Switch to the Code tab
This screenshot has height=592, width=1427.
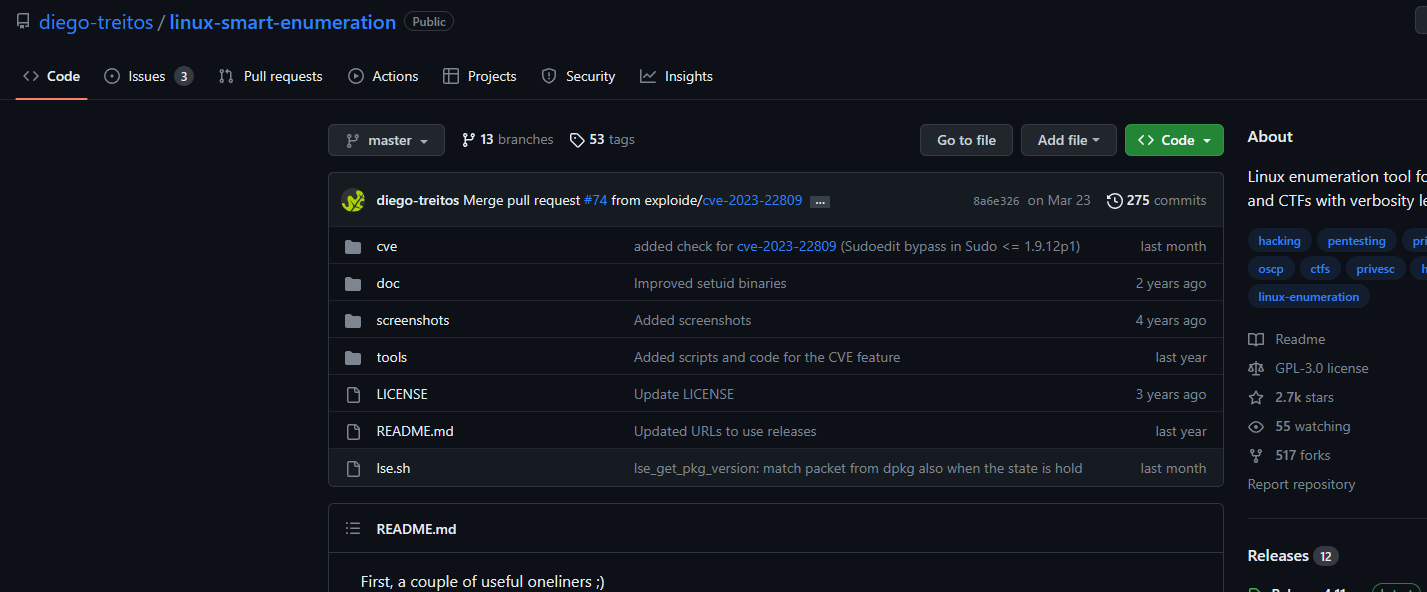[x=51, y=76]
